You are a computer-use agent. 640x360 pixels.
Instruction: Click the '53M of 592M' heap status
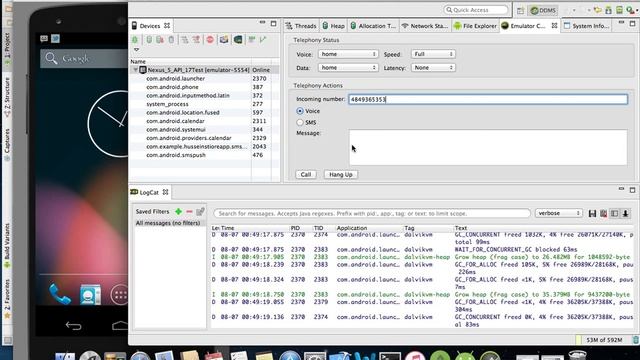pos(604,340)
